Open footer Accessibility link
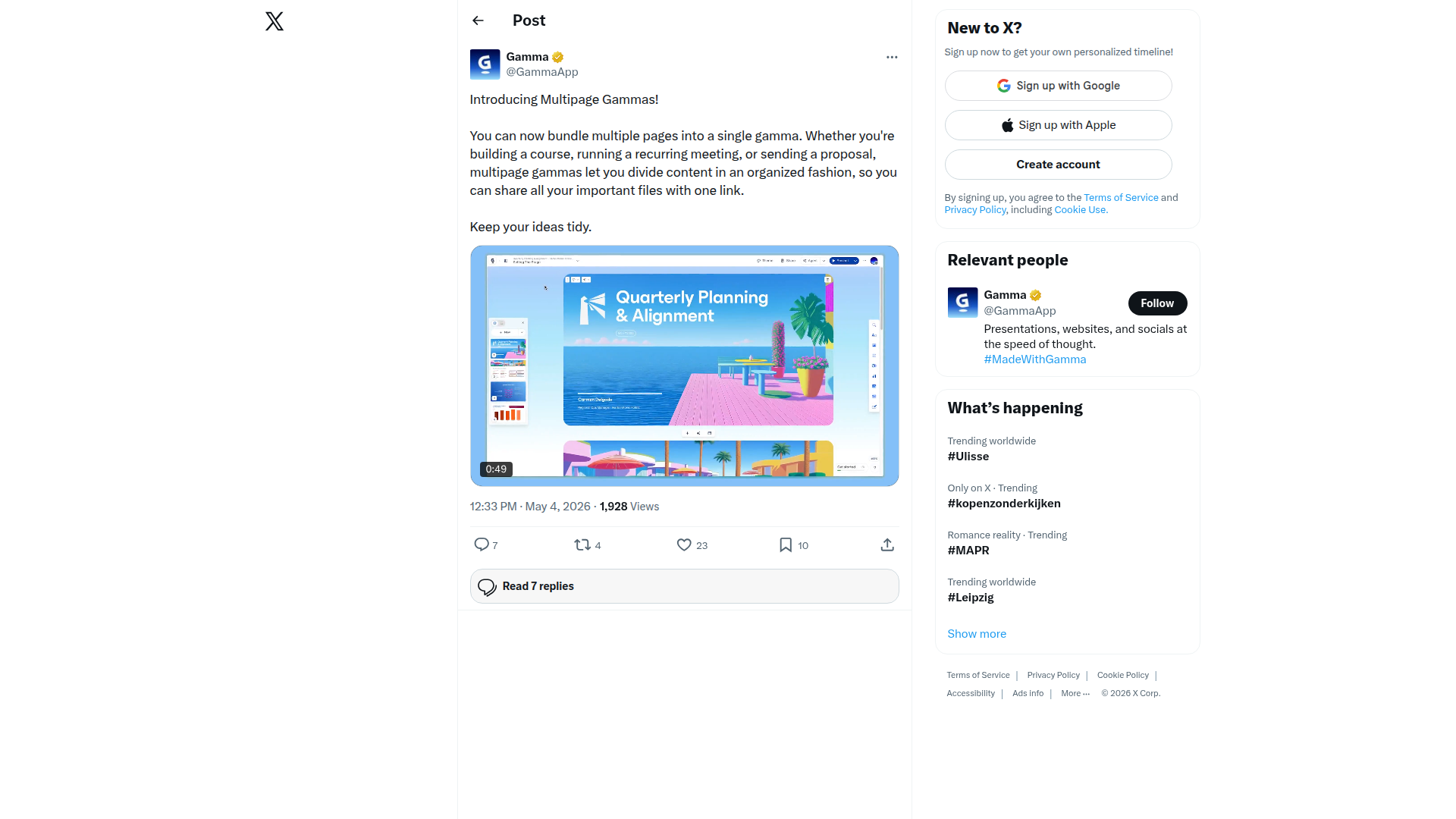Image resolution: width=1456 pixels, height=819 pixels. pos(970,693)
